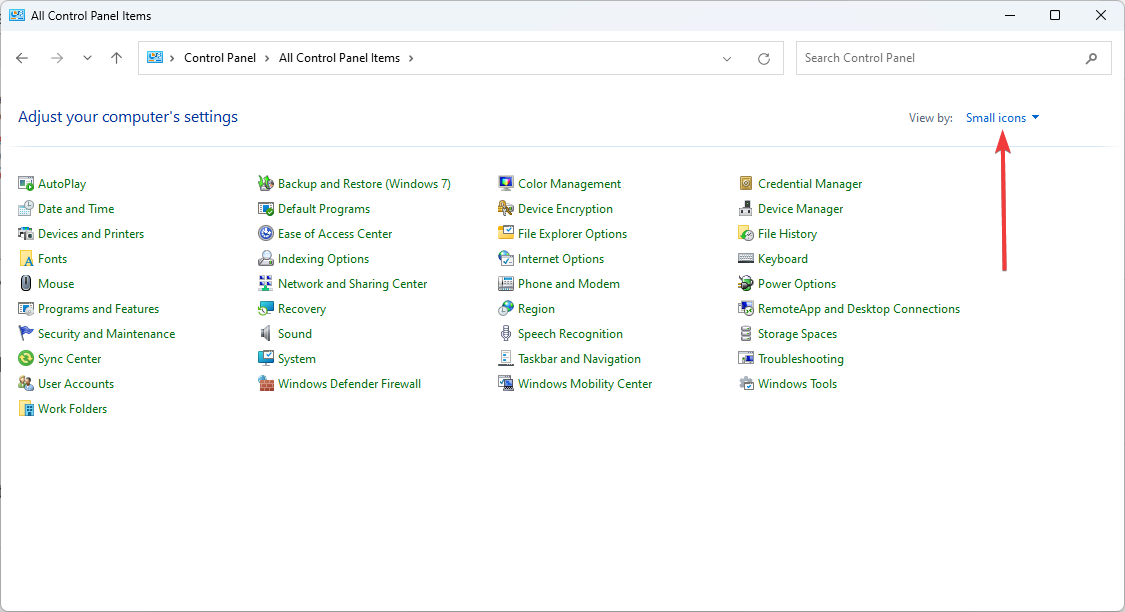Open the Power Options link

pyautogui.click(x=796, y=284)
